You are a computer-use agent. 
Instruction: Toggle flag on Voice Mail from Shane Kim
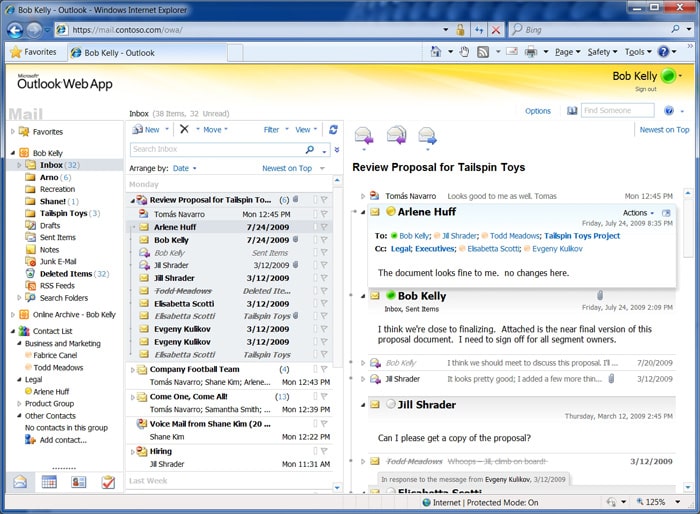click(x=325, y=423)
